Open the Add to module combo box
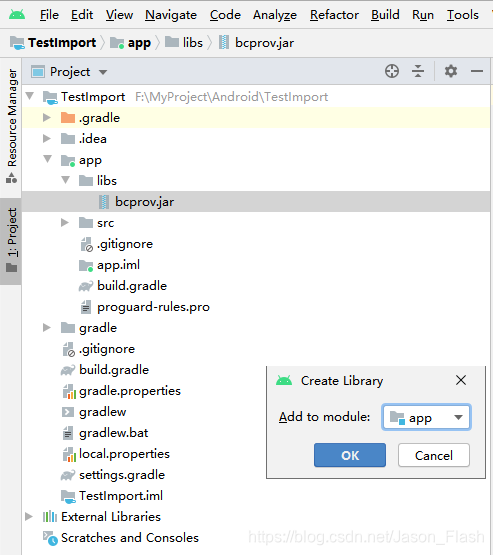Screen dimensions: 493x555 click(x=426, y=417)
